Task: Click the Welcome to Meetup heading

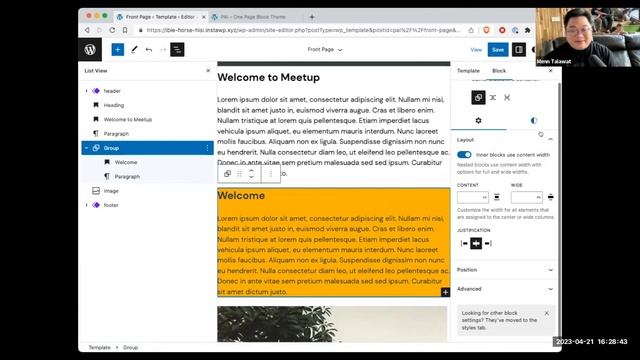Action: (x=269, y=78)
